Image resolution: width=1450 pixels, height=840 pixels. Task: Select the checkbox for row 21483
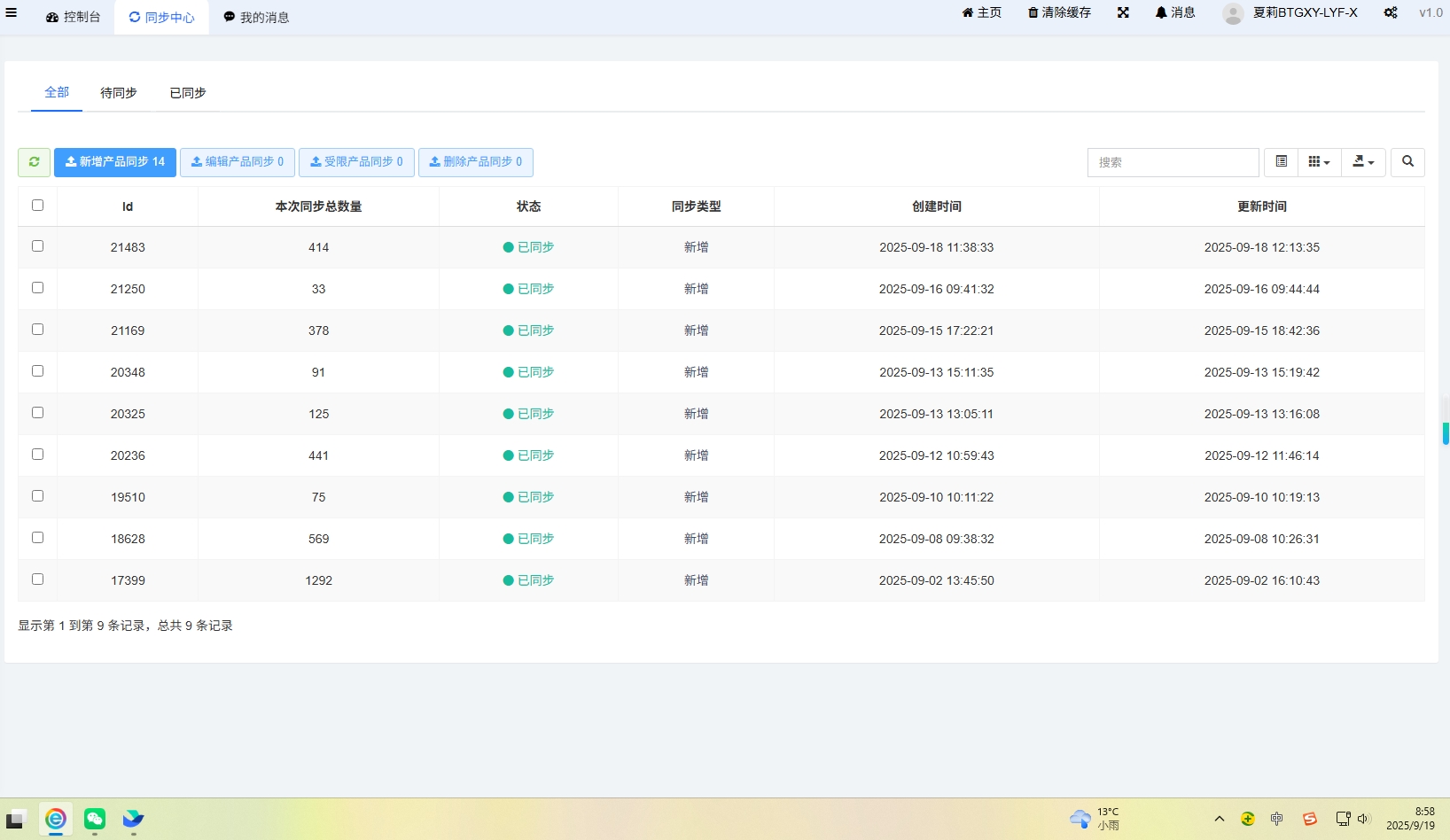[37, 246]
